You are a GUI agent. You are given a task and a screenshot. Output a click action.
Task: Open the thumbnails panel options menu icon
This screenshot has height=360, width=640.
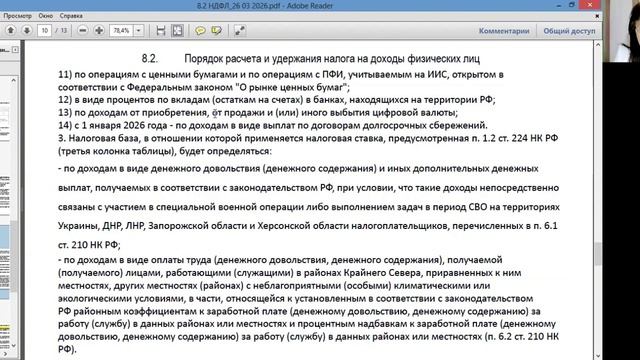(x=15, y=50)
